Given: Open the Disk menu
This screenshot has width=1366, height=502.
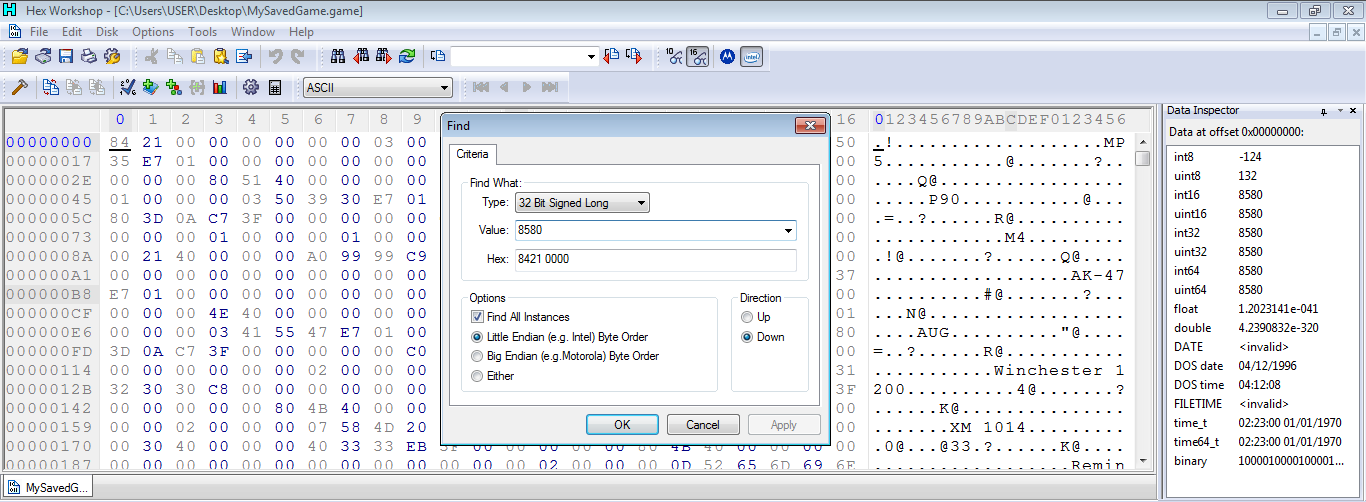Looking at the screenshot, I should coord(107,32).
